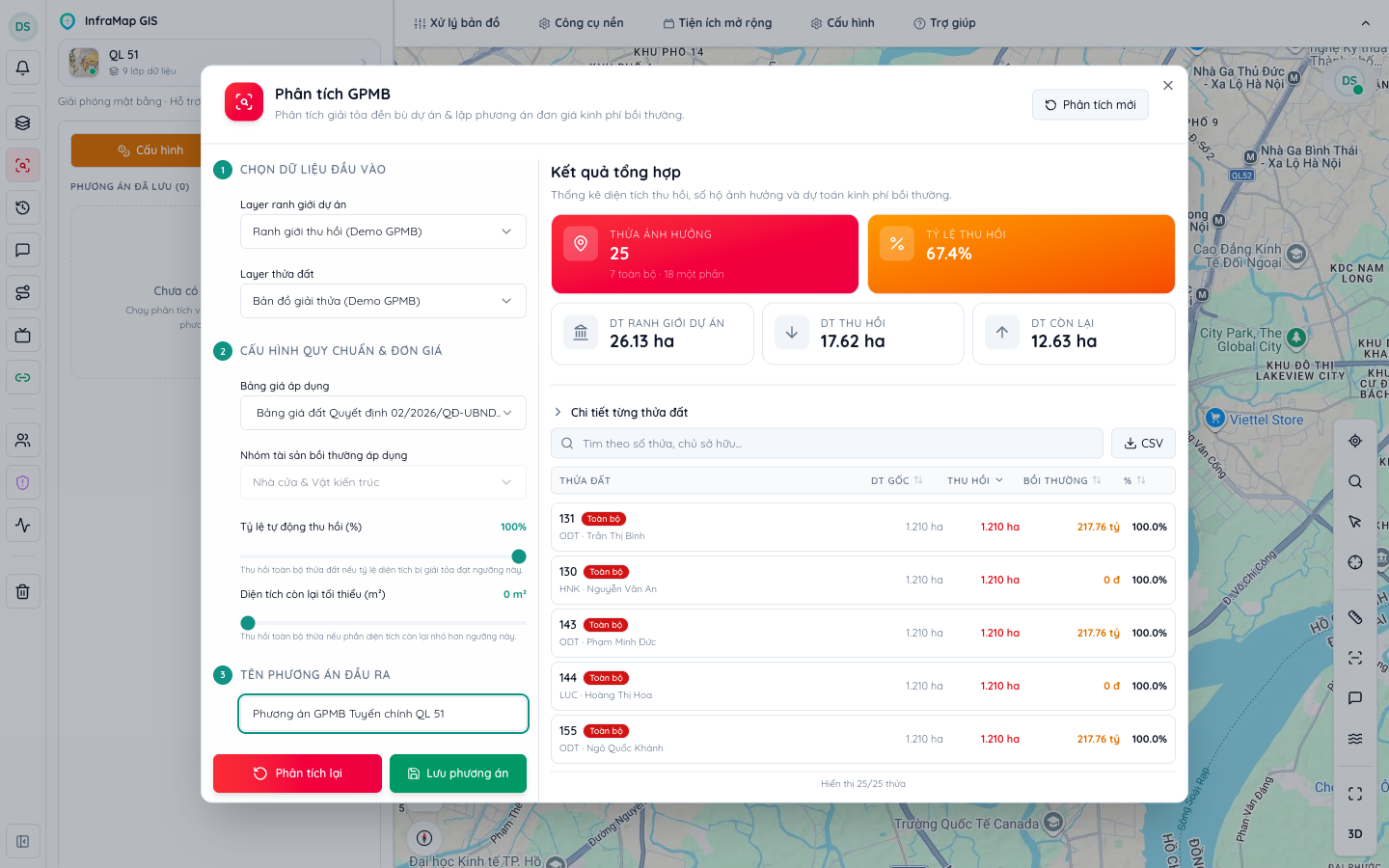Viewport: 1389px width, 868px height.
Task: Collapse the top menu bar chevron
Action: [1366, 23]
